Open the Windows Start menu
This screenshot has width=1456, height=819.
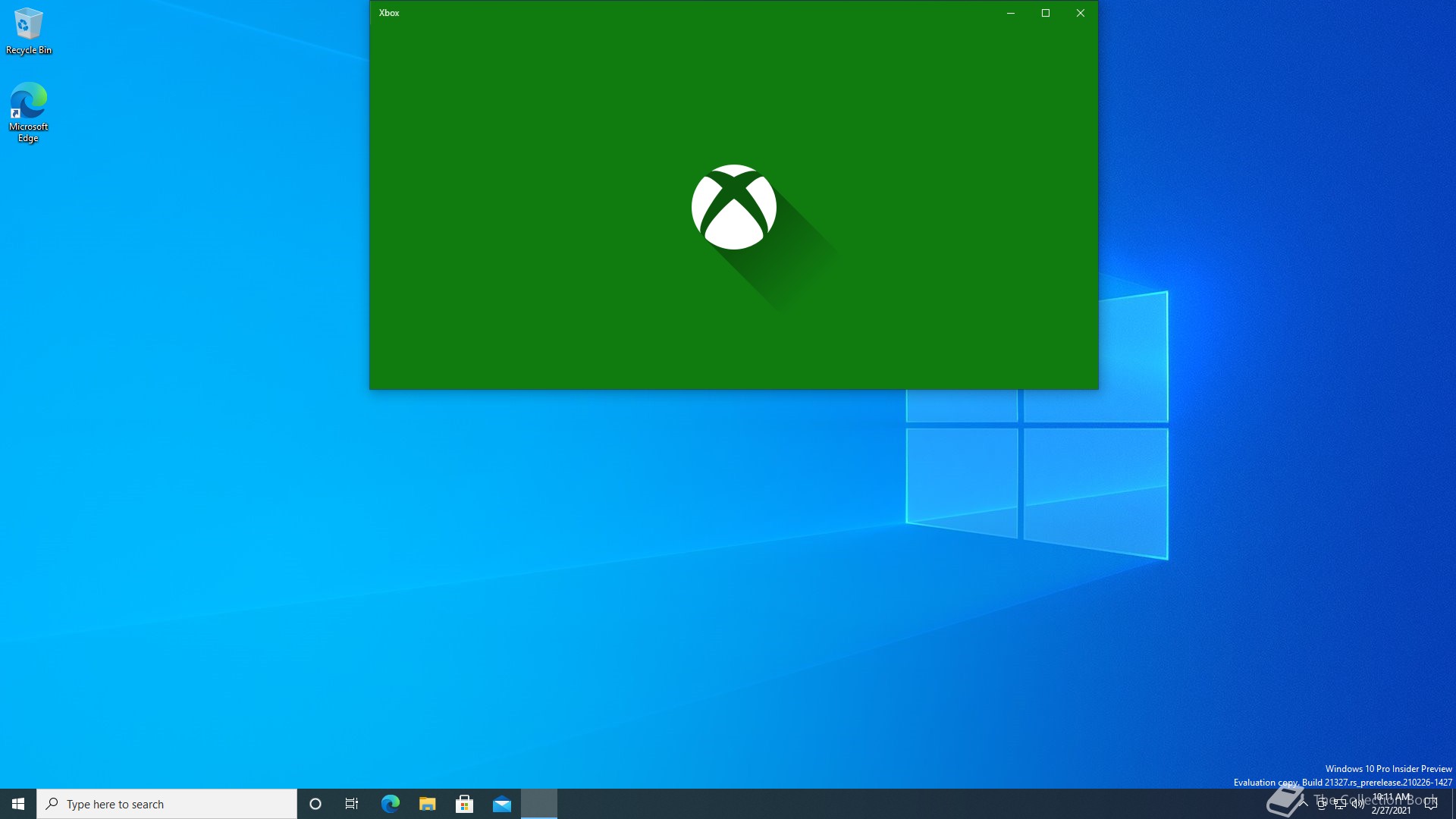click(x=18, y=804)
